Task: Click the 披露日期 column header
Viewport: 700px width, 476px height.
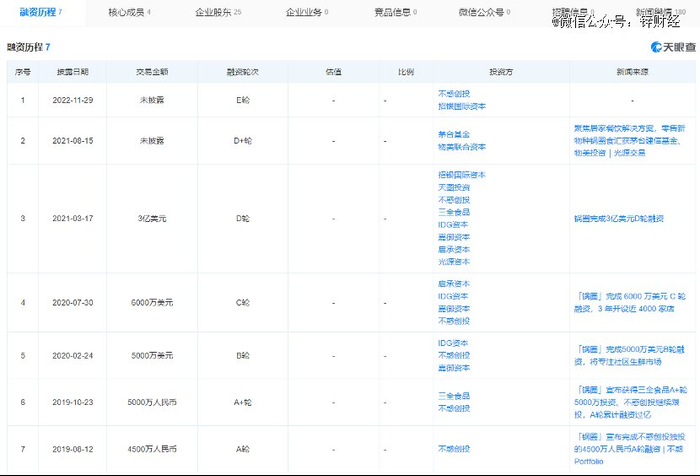Action: point(73,72)
